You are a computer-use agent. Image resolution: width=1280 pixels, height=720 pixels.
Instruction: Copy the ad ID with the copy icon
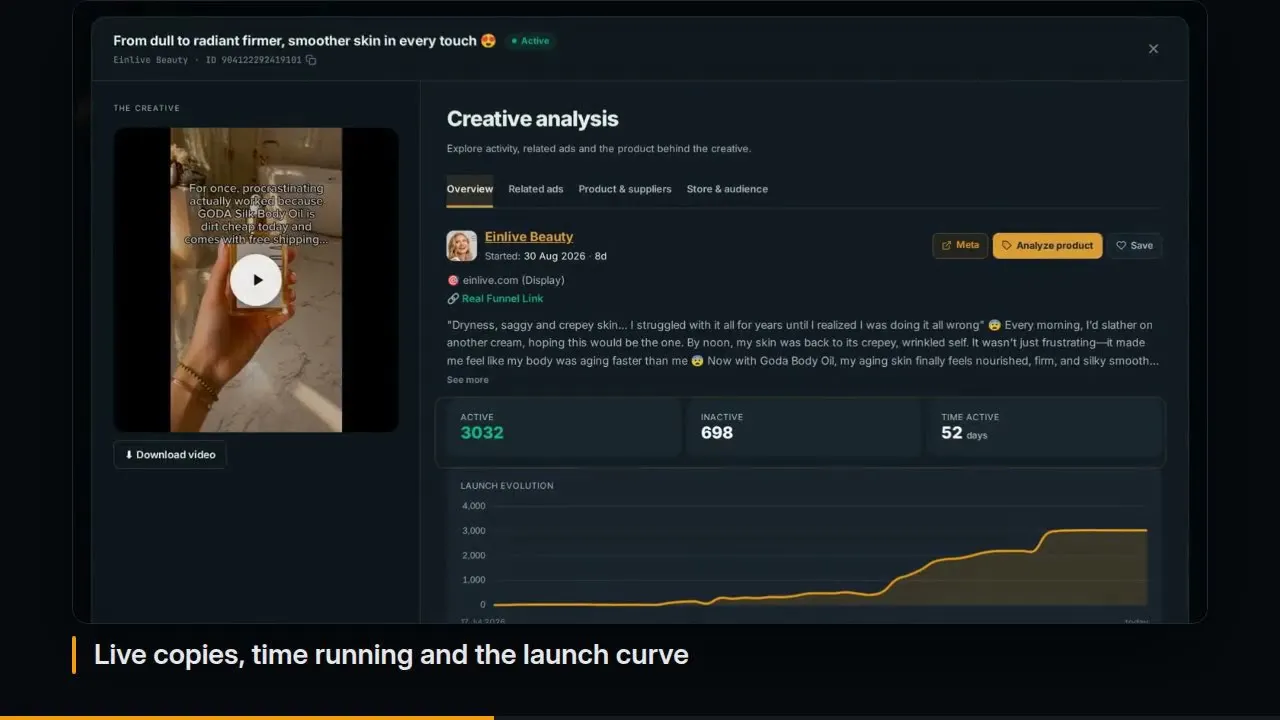pos(311,60)
